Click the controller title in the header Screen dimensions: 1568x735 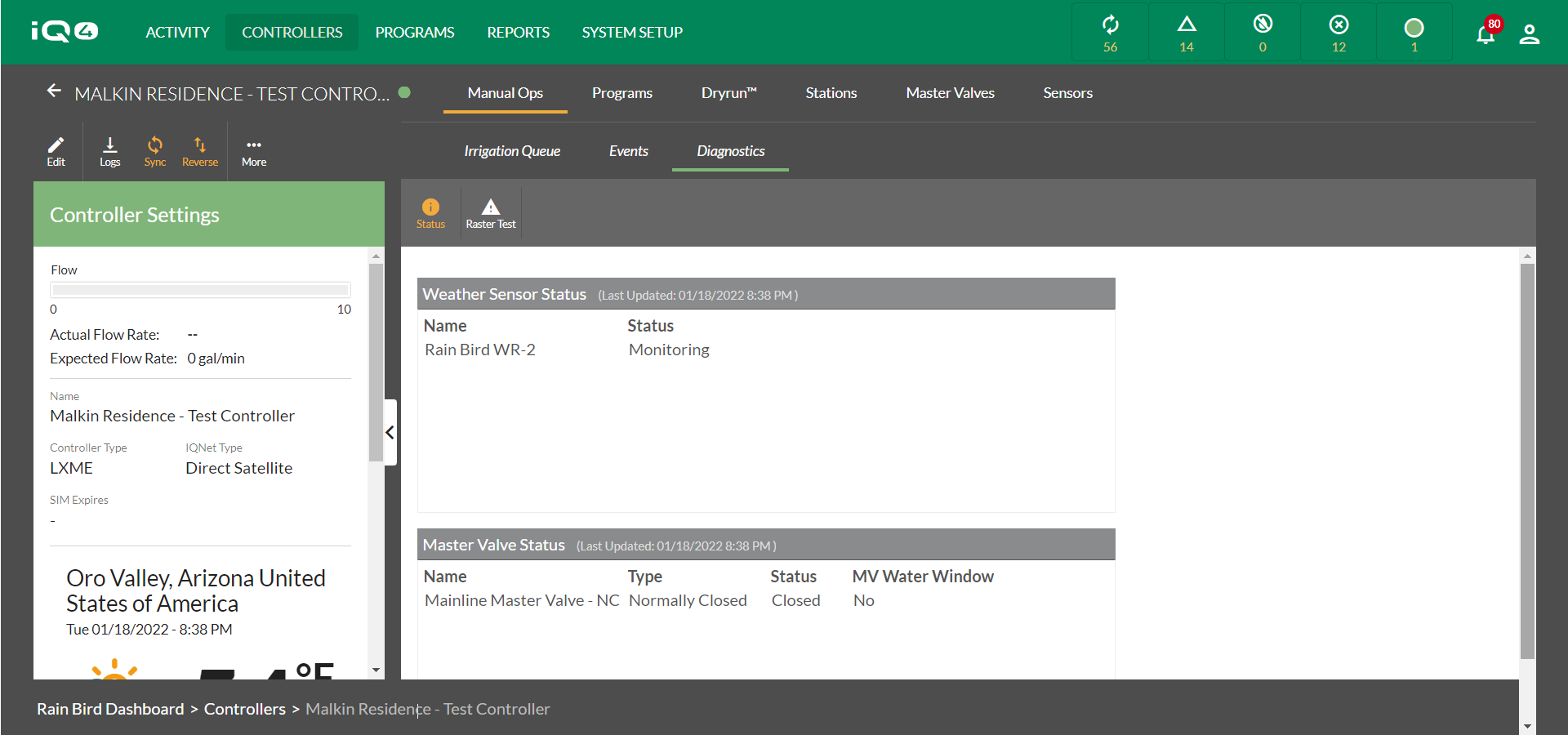(232, 94)
